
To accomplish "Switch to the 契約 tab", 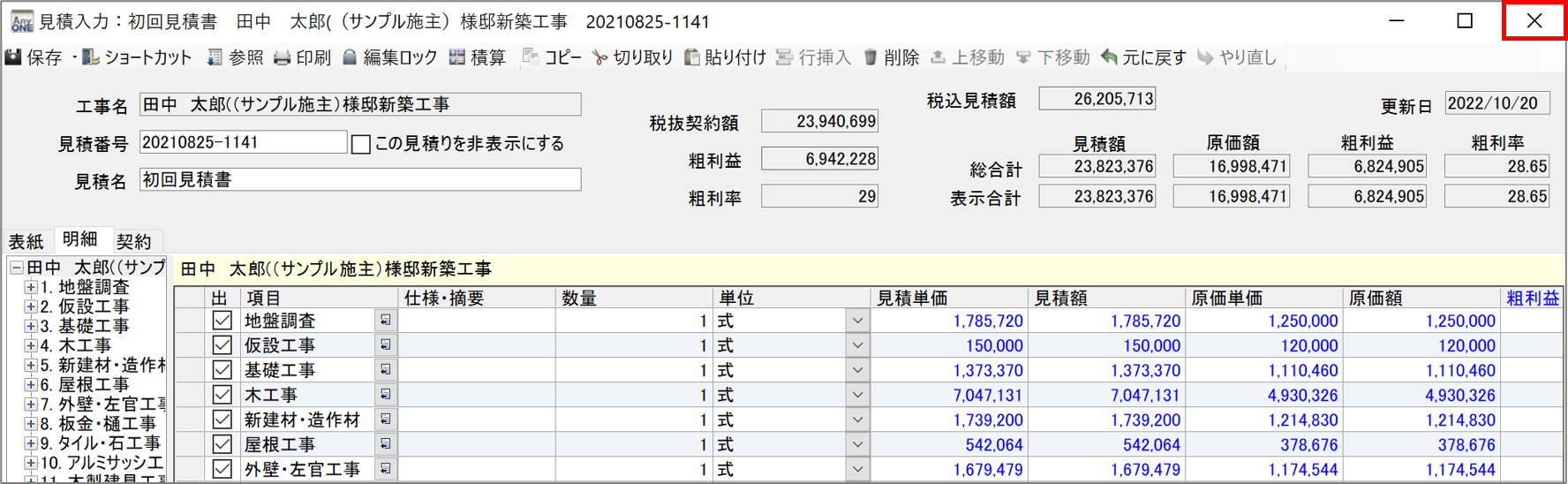I will coord(134,241).
